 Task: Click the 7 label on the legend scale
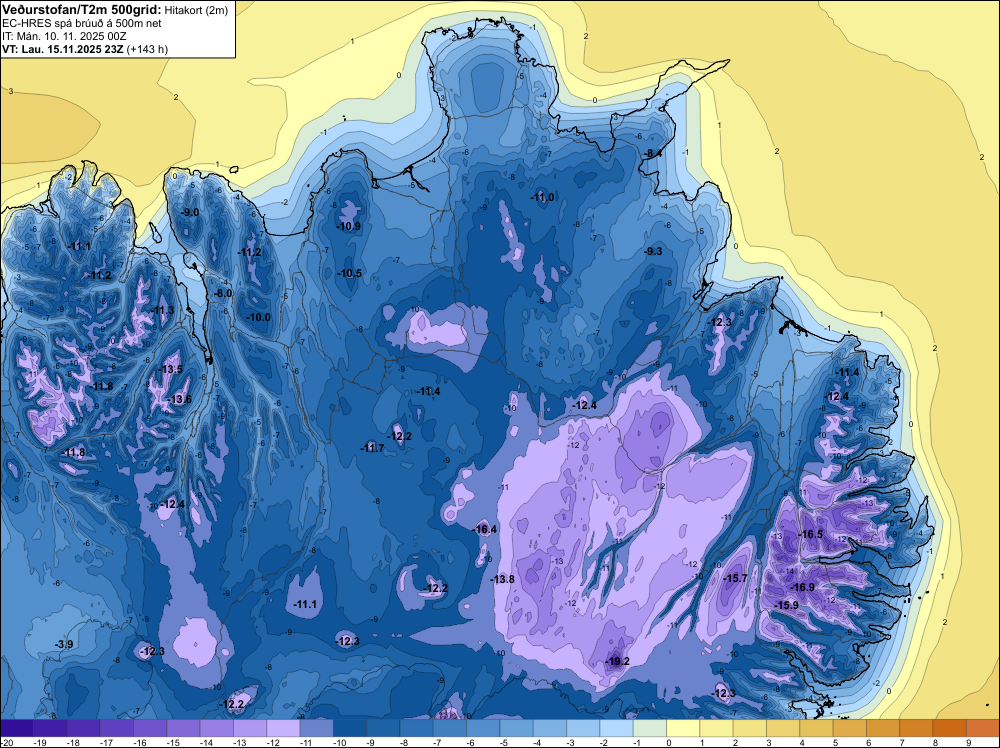[x=902, y=742]
